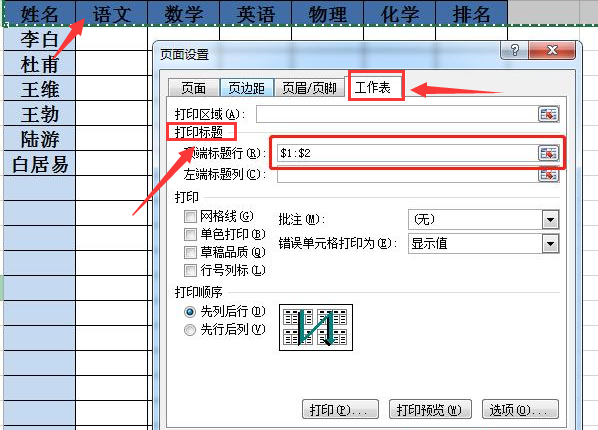The width and height of the screenshot is (598, 430).
Task: Click the range selector icon for 左端标题列
Action: (548, 175)
